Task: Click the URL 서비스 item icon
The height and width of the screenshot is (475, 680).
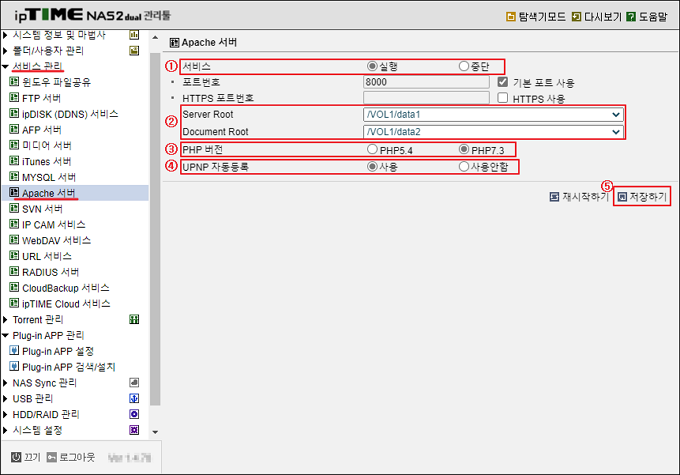Action: [14, 256]
